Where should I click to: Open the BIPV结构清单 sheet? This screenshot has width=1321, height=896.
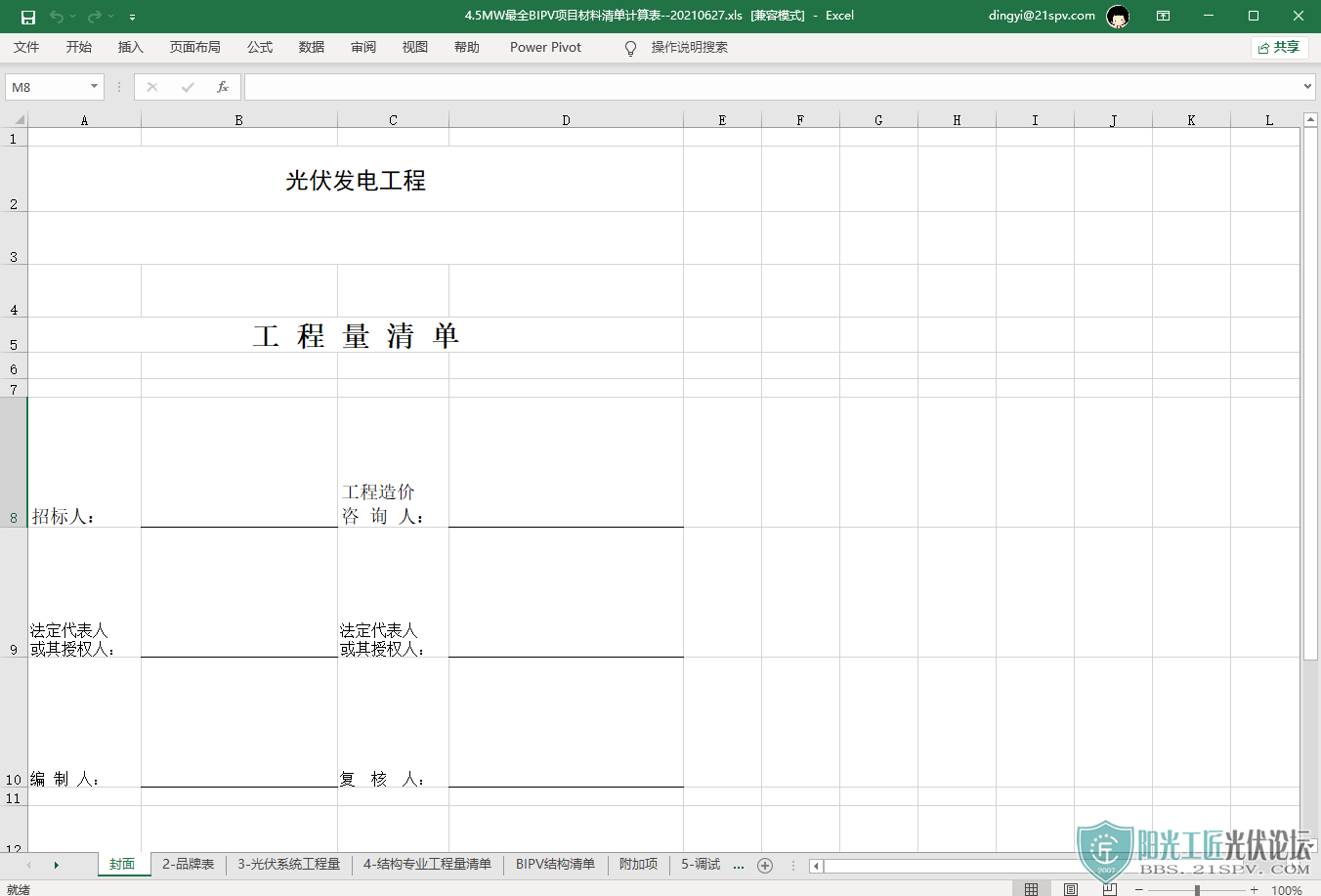pos(556,864)
